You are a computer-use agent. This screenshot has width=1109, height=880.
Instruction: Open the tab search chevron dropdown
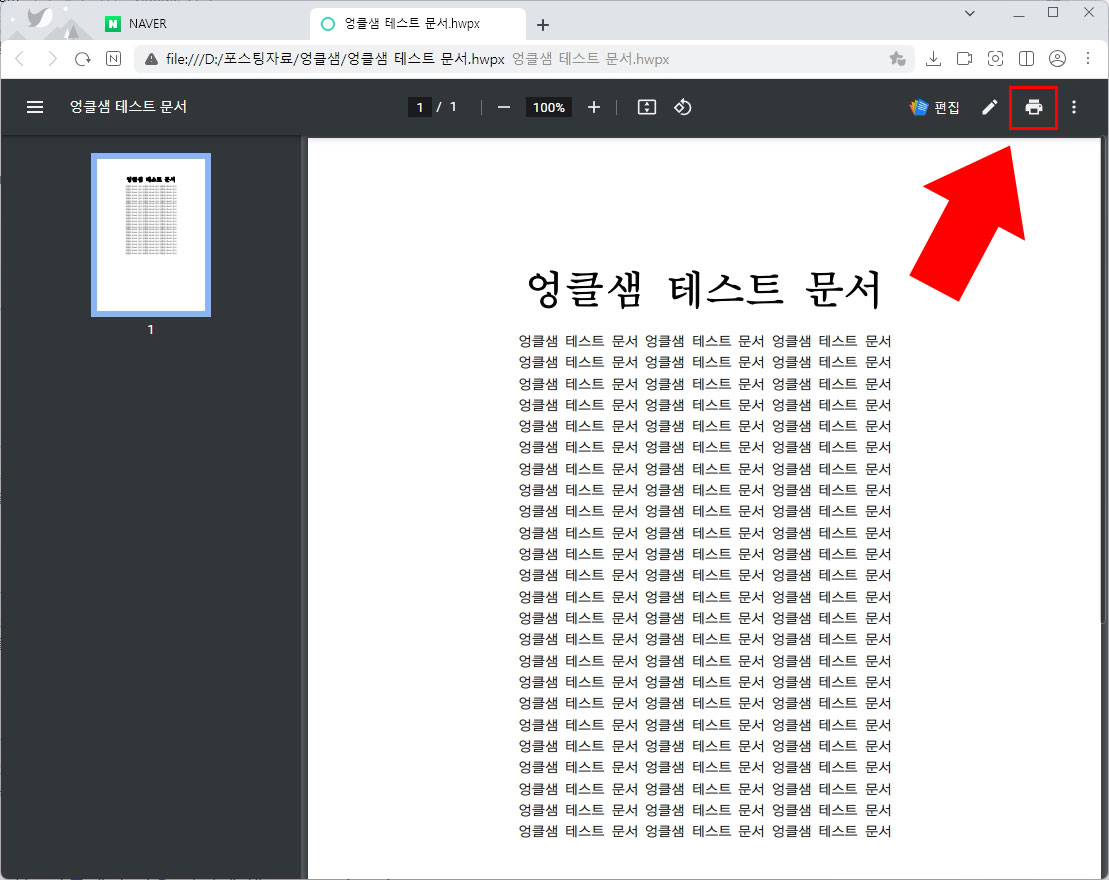click(968, 13)
